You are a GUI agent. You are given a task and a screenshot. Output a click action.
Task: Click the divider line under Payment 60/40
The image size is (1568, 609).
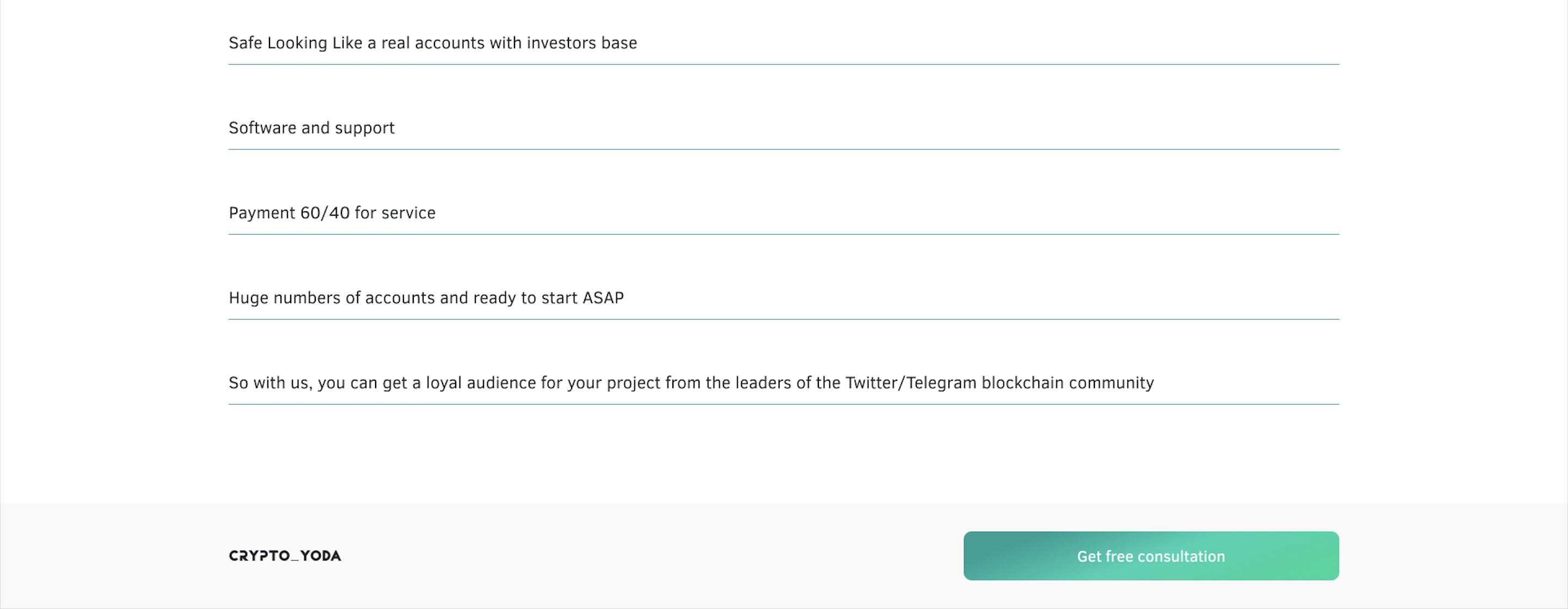coord(783,234)
